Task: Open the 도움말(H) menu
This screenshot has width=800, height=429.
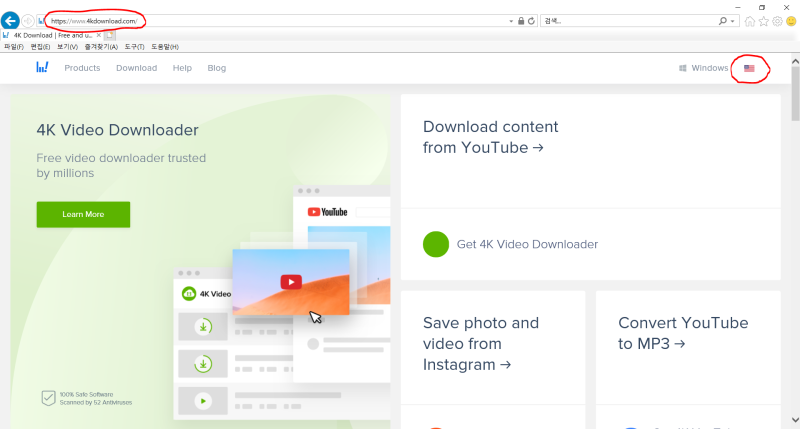Action: 165,46
